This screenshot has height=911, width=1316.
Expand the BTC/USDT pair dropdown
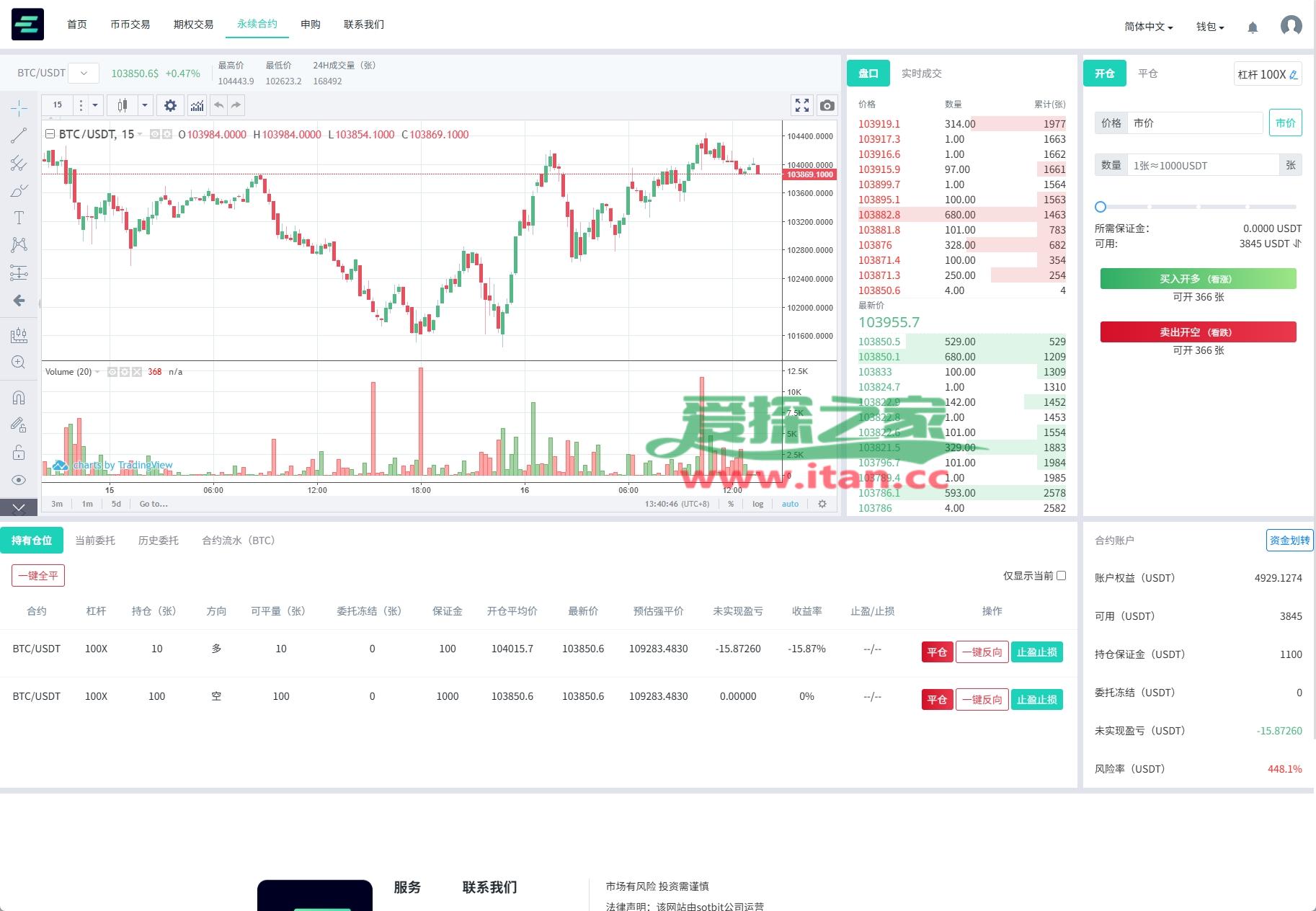pyautogui.click(x=84, y=73)
